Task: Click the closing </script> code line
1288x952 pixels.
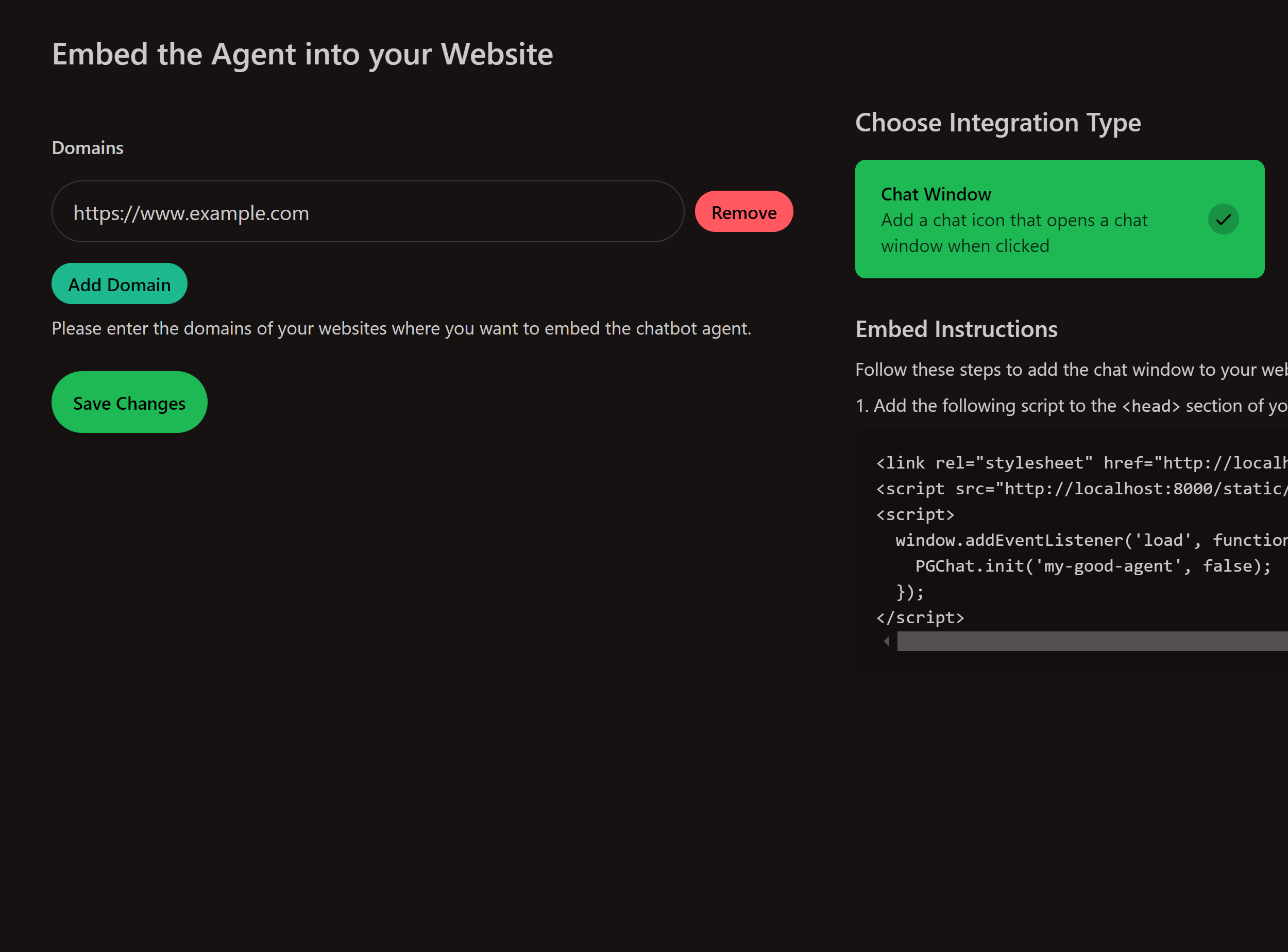Action: 920,618
